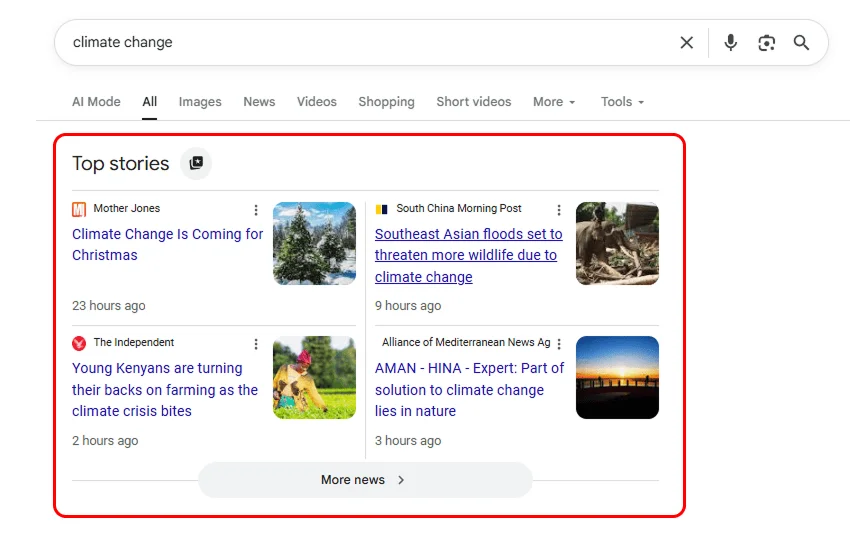Click the Mother Jones favicon
The width and height of the screenshot is (850, 550).
[79, 209]
